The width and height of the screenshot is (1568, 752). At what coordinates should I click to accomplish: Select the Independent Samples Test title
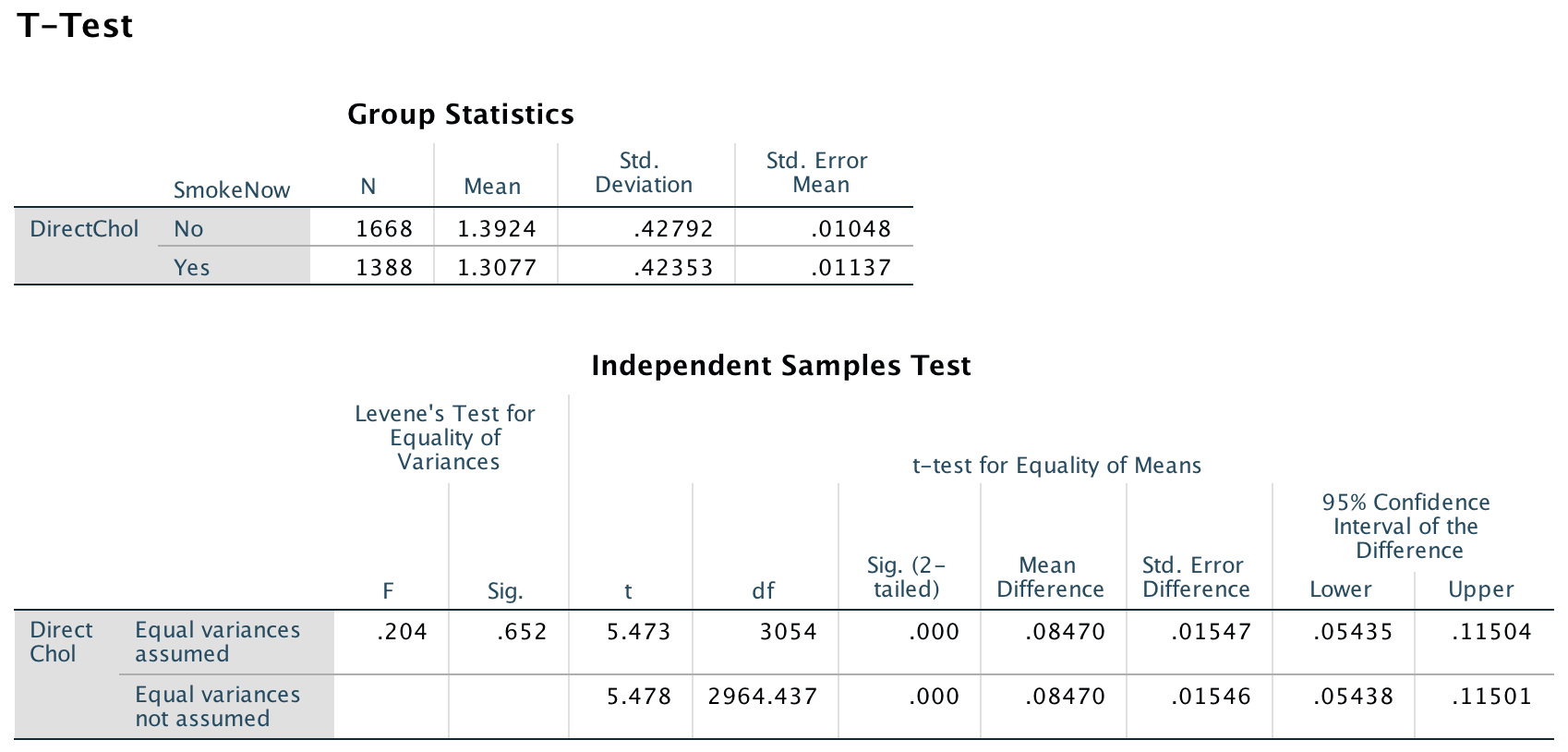780,366
